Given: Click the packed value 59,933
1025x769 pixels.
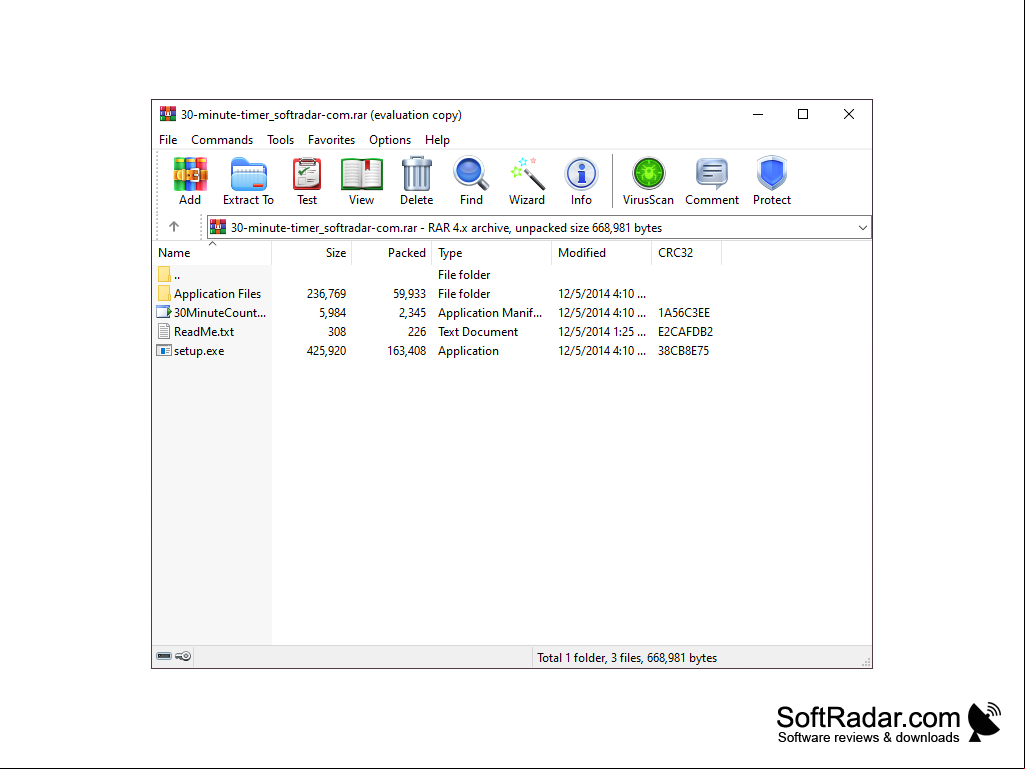Looking at the screenshot, I should coord(409,294).
